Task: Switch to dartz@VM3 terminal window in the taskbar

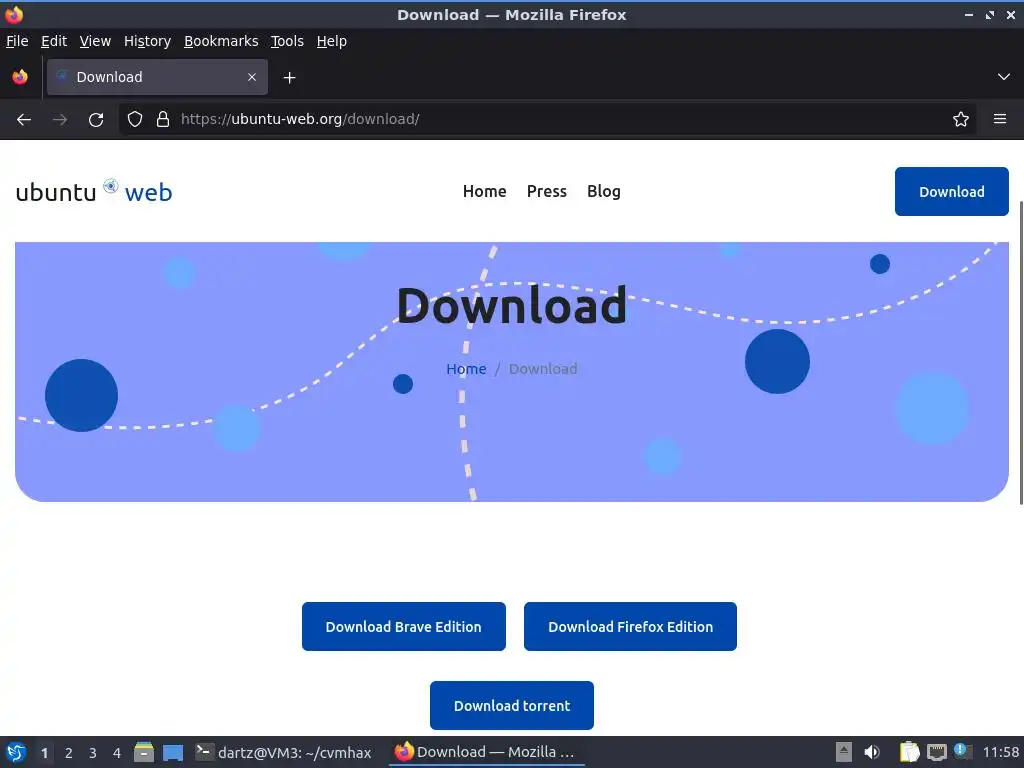Action: 284,752
